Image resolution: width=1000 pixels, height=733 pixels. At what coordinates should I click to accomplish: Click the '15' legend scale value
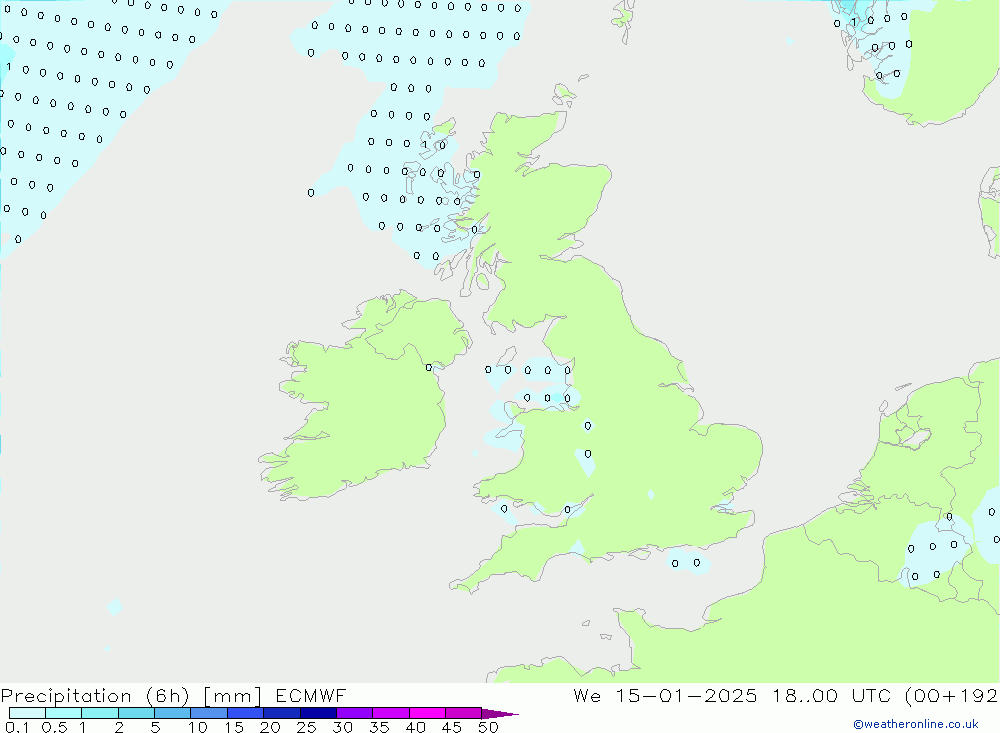[234, 727]
